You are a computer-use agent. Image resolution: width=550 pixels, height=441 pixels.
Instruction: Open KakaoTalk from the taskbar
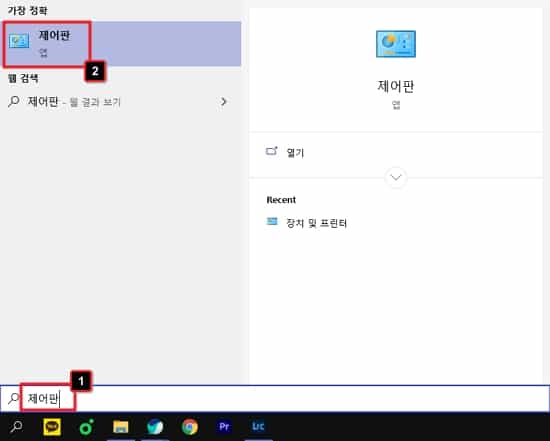click(x=52, y=427)
